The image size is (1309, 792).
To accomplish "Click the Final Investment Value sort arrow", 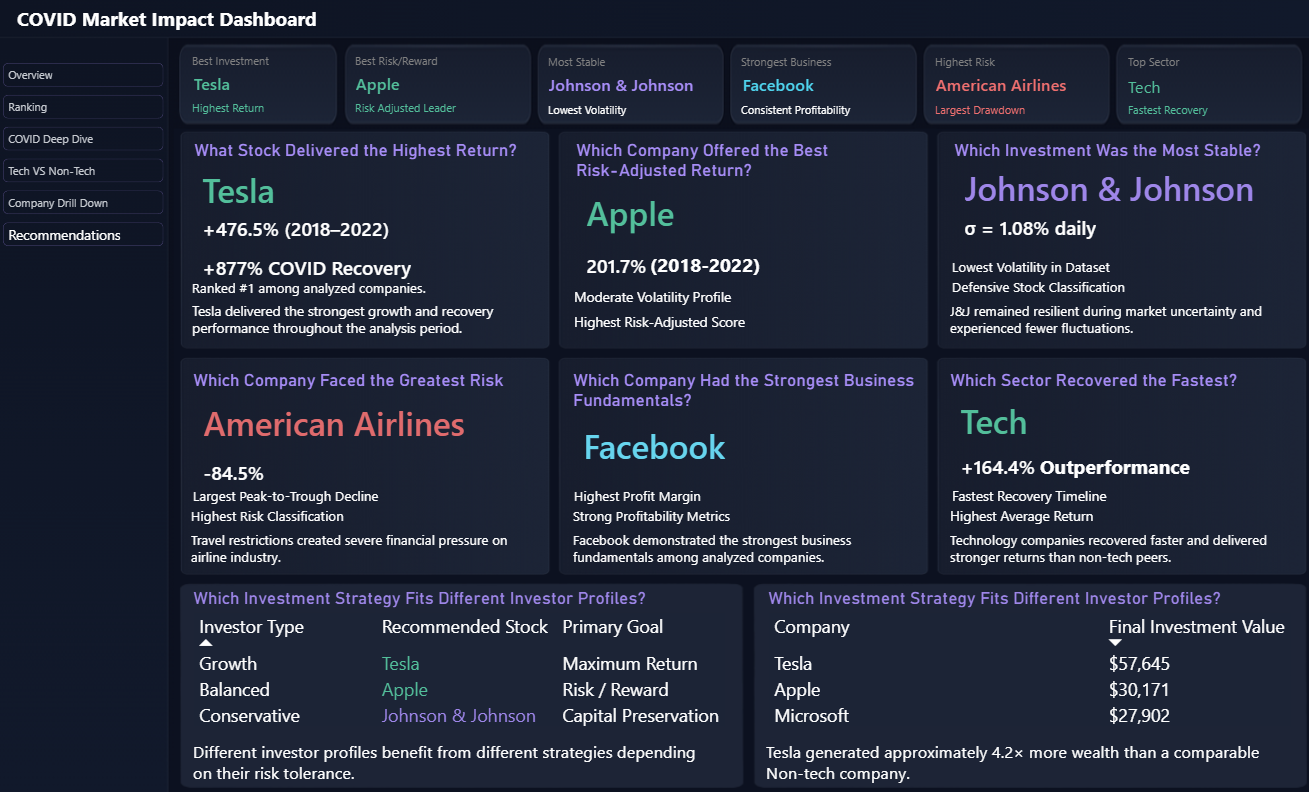I will pyautogui.click(x=1115, y=643).
